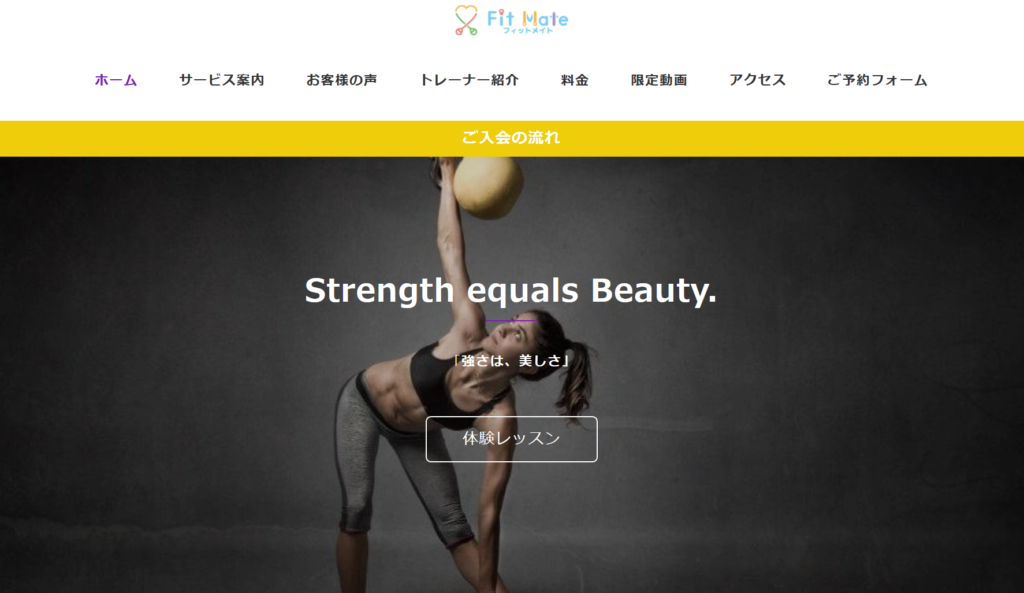Click the Fit Mate logo text
This screenshot has height=593, width=1024.
click(x=527, y=18)
